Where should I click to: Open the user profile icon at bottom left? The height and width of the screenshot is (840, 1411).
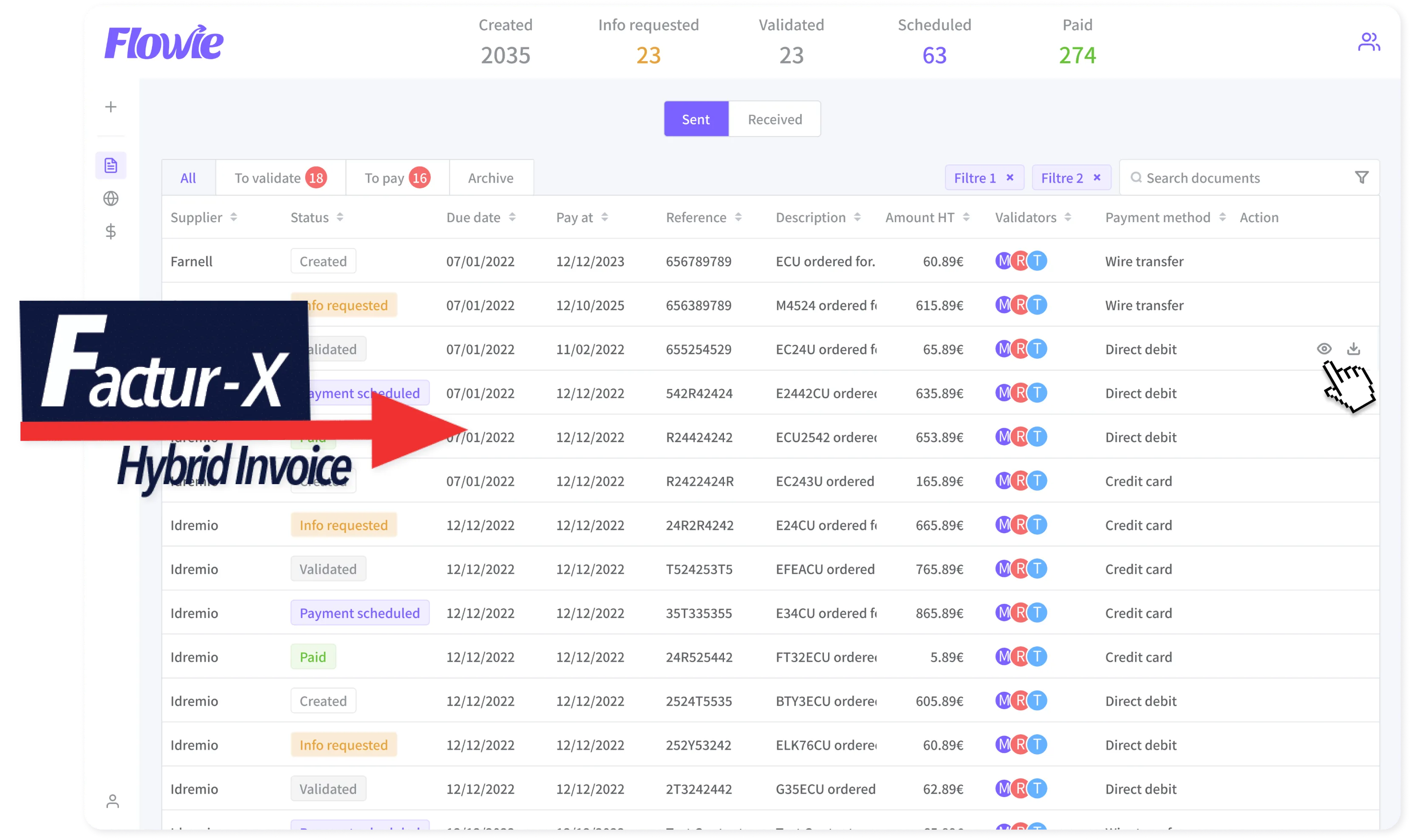(112, 801)
